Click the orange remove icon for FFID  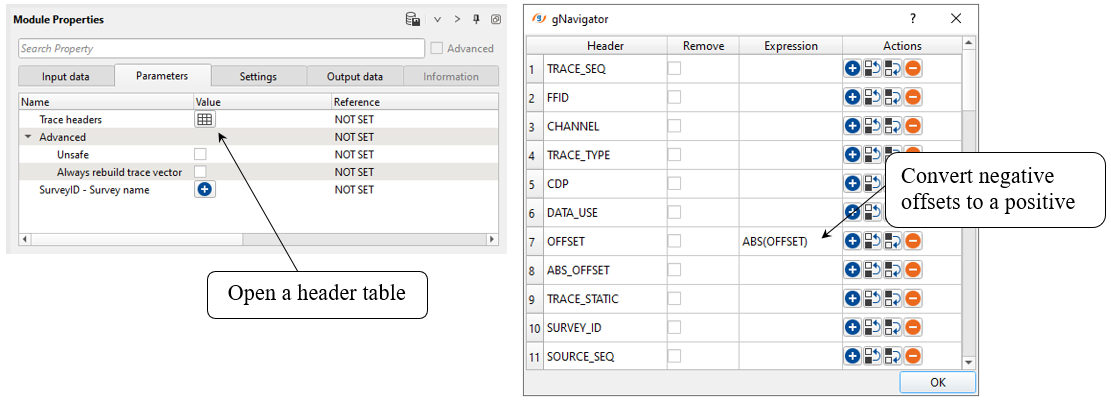click(x=913, y=98)
